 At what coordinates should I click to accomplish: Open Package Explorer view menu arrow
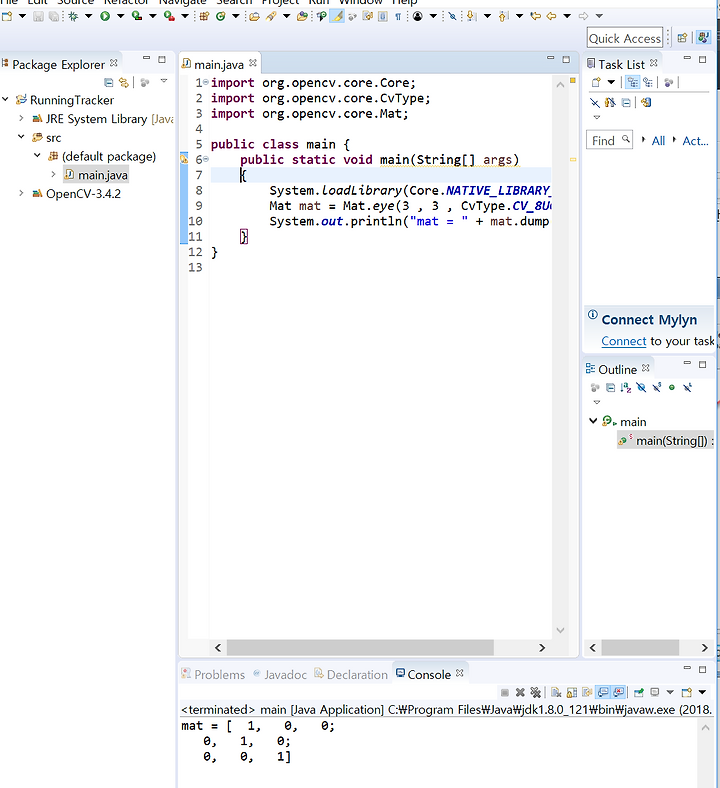pos(164,81)
